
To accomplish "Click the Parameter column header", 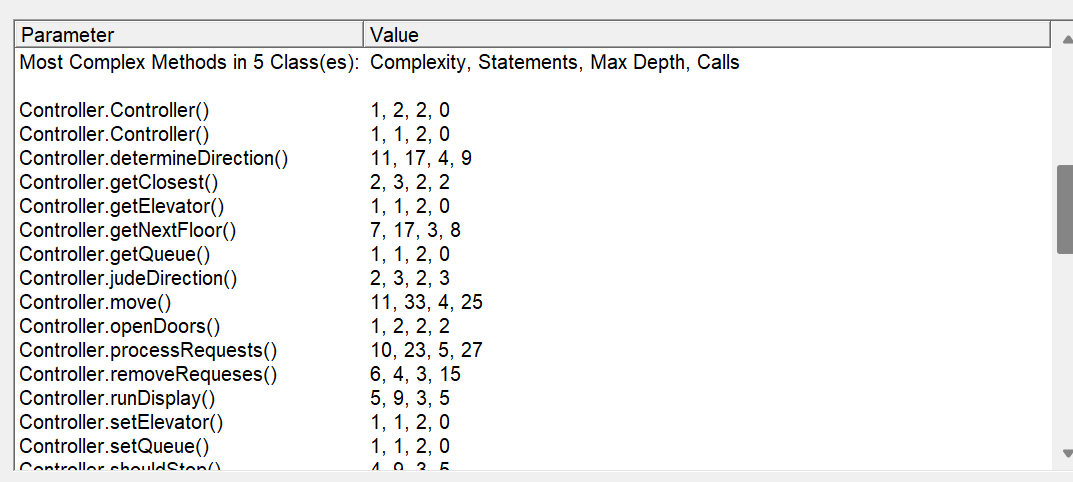I will [190, 35].
